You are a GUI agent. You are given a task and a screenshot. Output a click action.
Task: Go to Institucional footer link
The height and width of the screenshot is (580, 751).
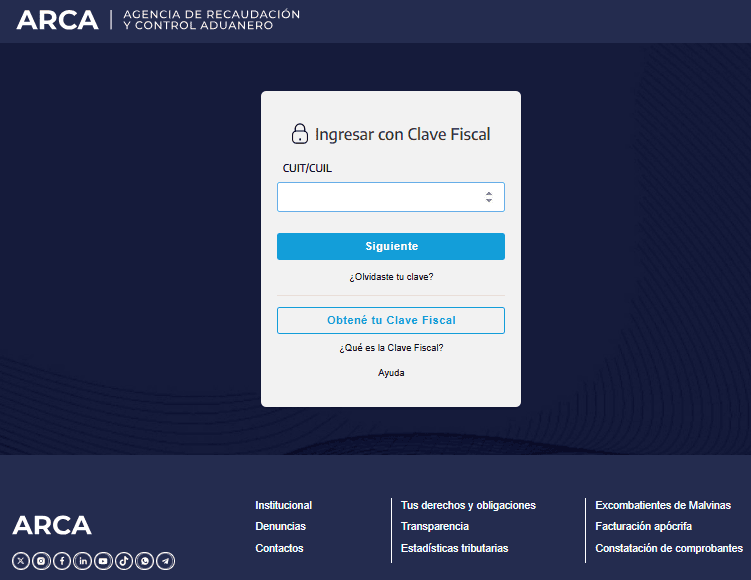(284, 505)
